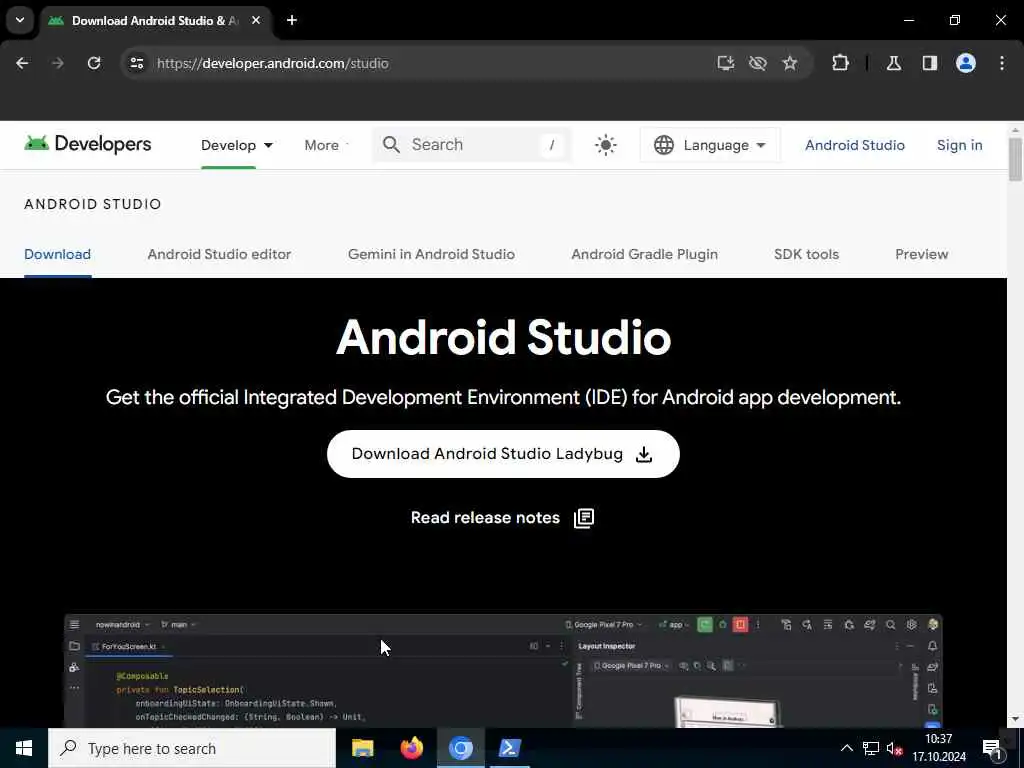1024x768 pixels.
Task: Open site information icon in address bar
Action: point(136,63)
